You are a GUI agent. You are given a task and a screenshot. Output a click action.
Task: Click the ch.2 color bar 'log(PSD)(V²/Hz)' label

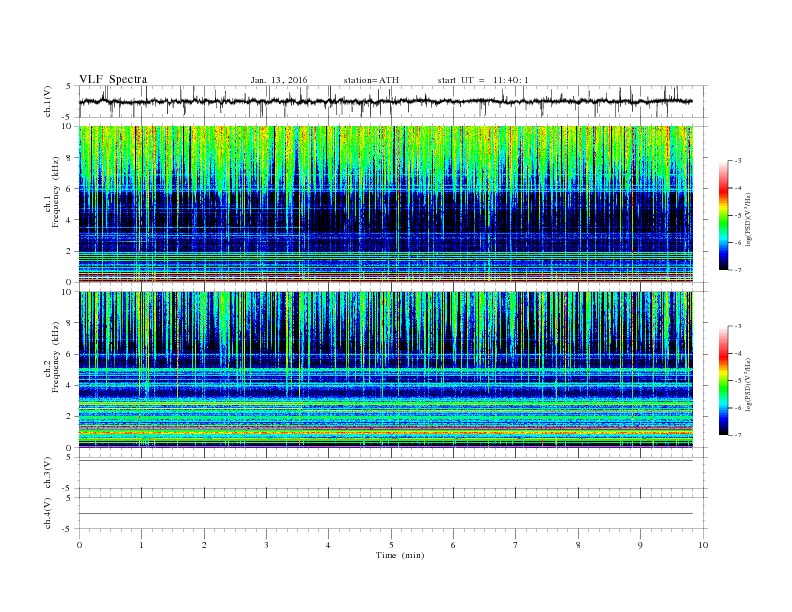click(x=749, y=383)
